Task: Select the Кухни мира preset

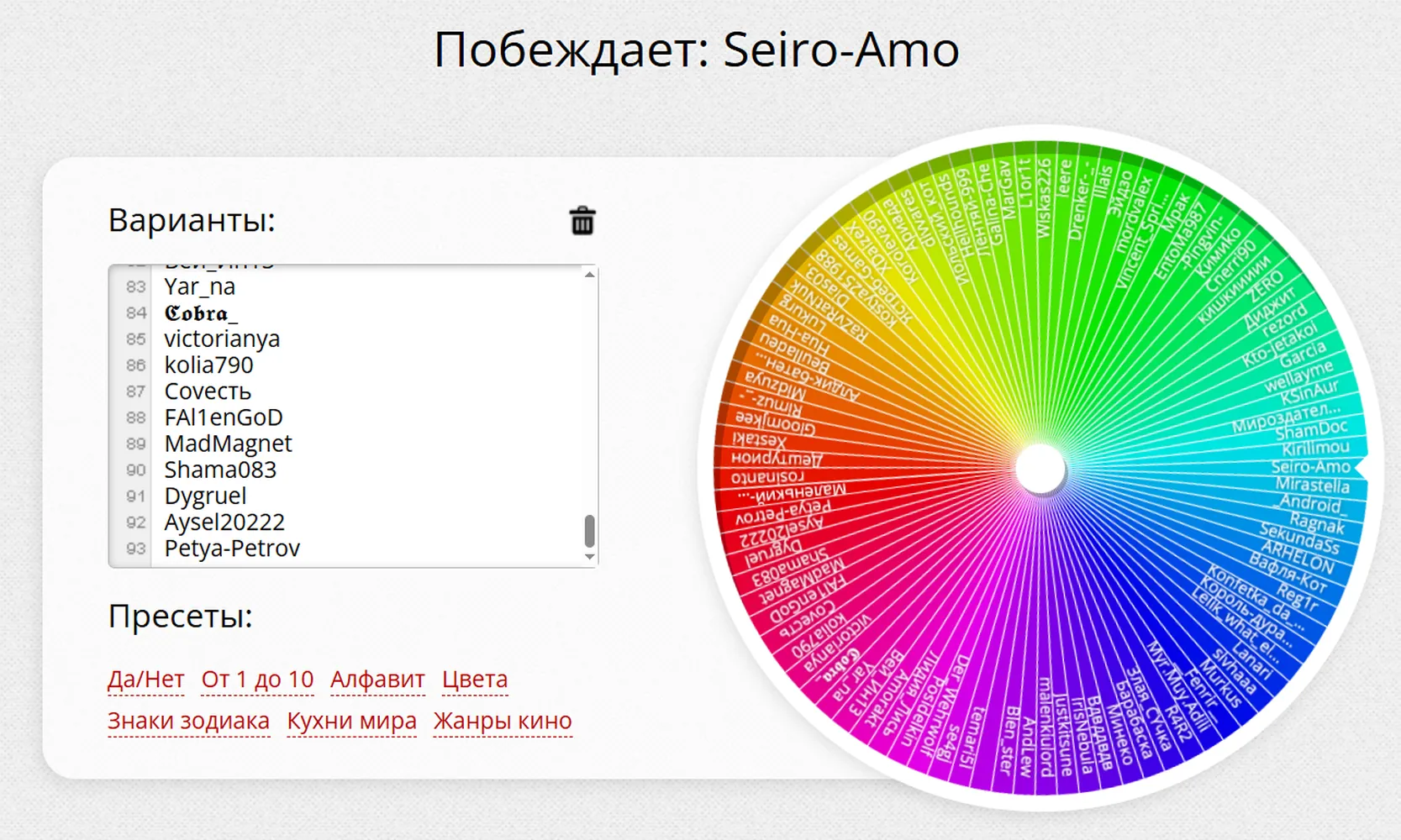Action: click(x=351, y=721)
